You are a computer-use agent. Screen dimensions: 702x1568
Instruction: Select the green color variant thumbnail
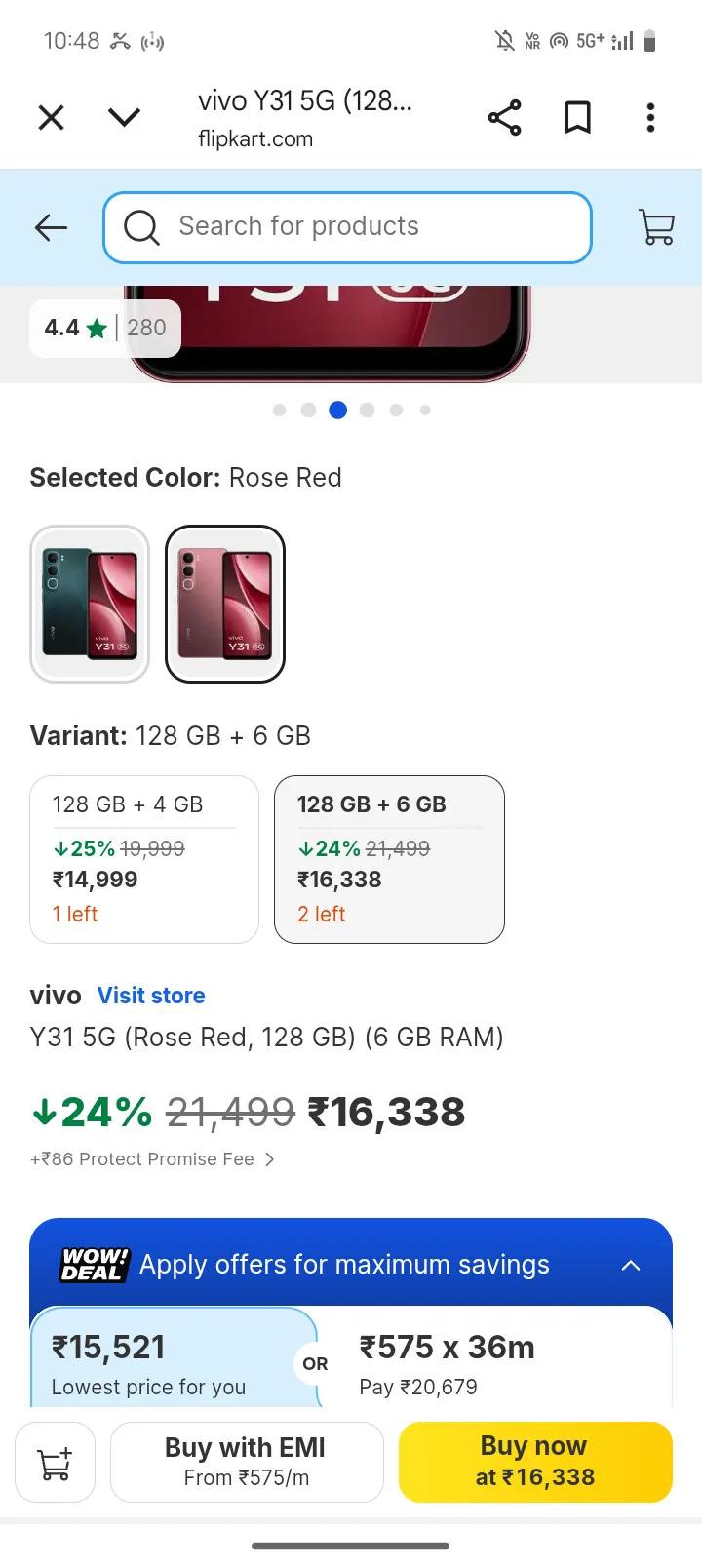click(90, 604)
